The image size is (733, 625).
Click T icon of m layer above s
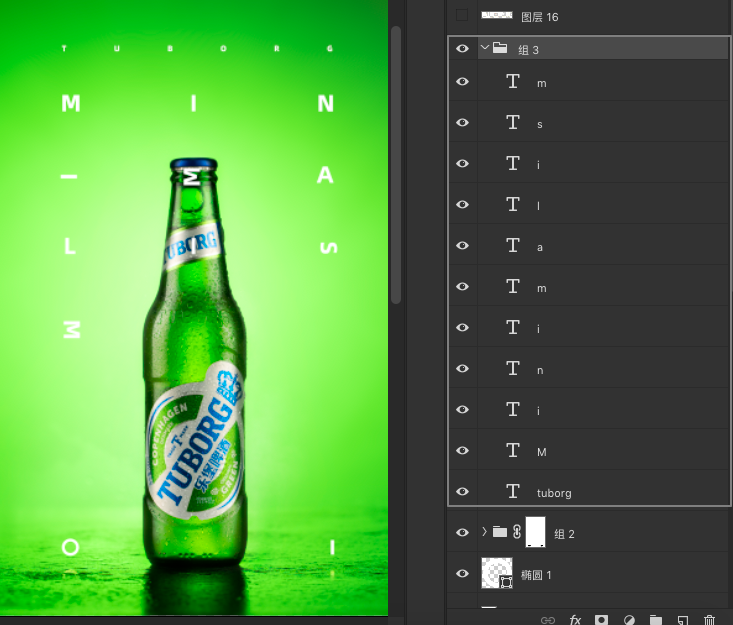(513, 81)
